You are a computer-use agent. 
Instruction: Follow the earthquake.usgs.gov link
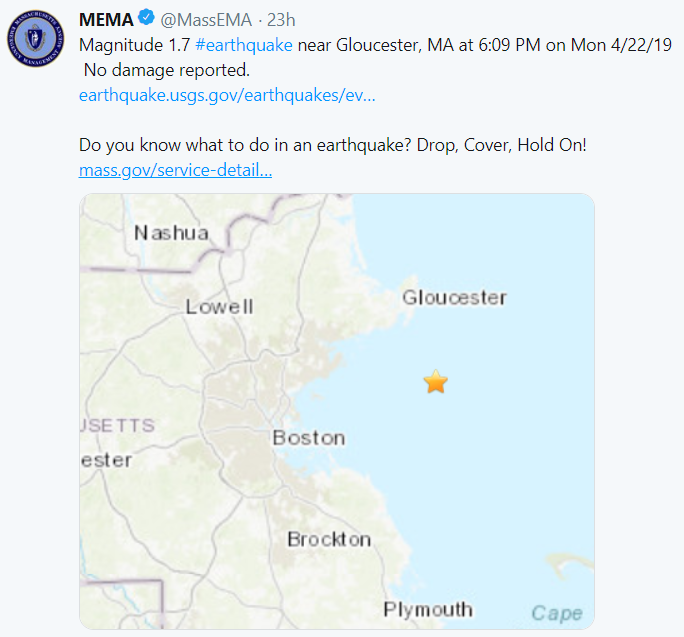(227, 95)
